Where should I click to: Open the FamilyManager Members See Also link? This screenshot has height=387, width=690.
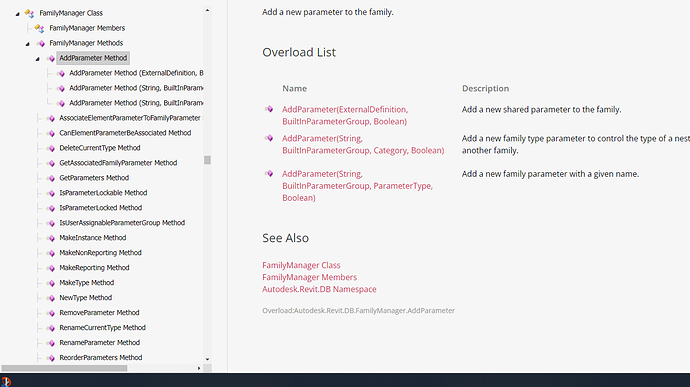click(x=309, y=277)
